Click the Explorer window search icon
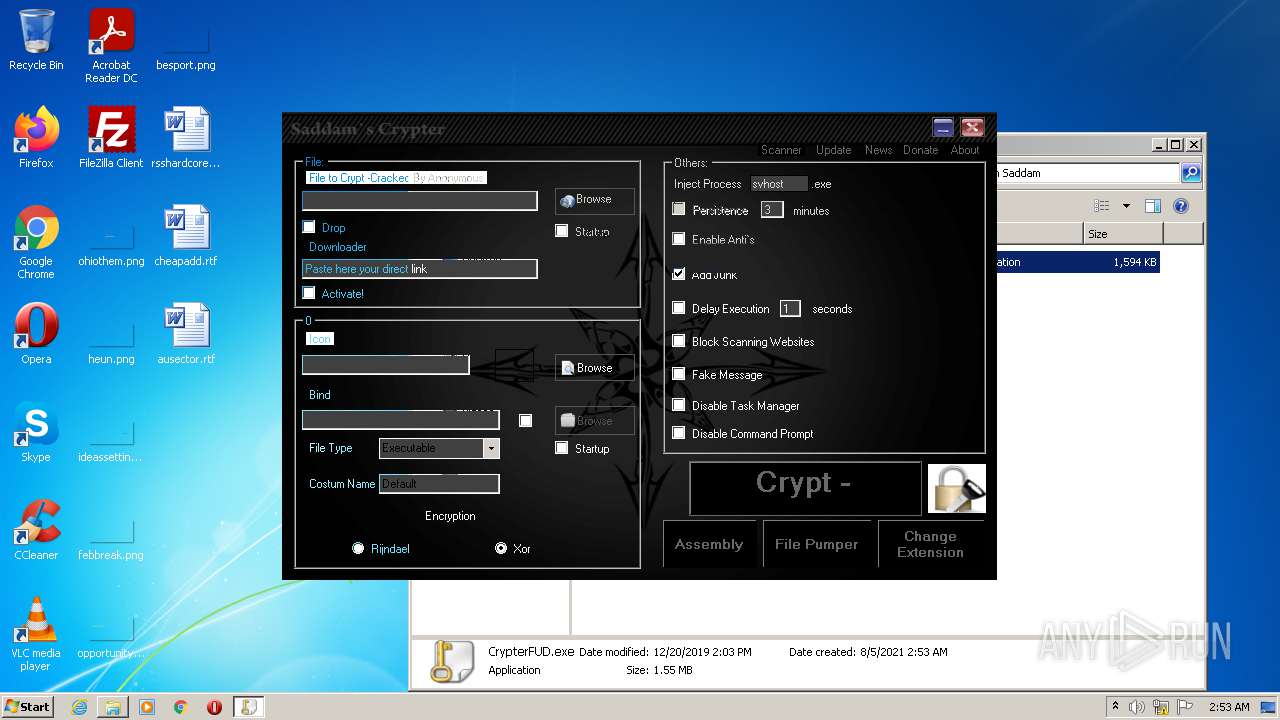1280x720 pixels. [1191, 173]
